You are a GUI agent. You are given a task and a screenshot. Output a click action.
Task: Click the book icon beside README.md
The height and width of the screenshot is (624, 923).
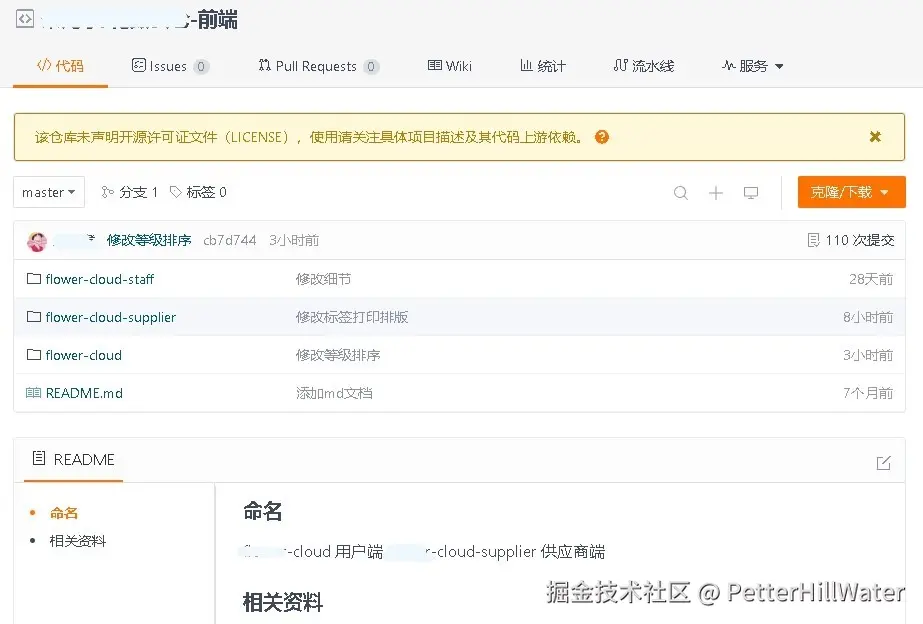click(34, 393)
